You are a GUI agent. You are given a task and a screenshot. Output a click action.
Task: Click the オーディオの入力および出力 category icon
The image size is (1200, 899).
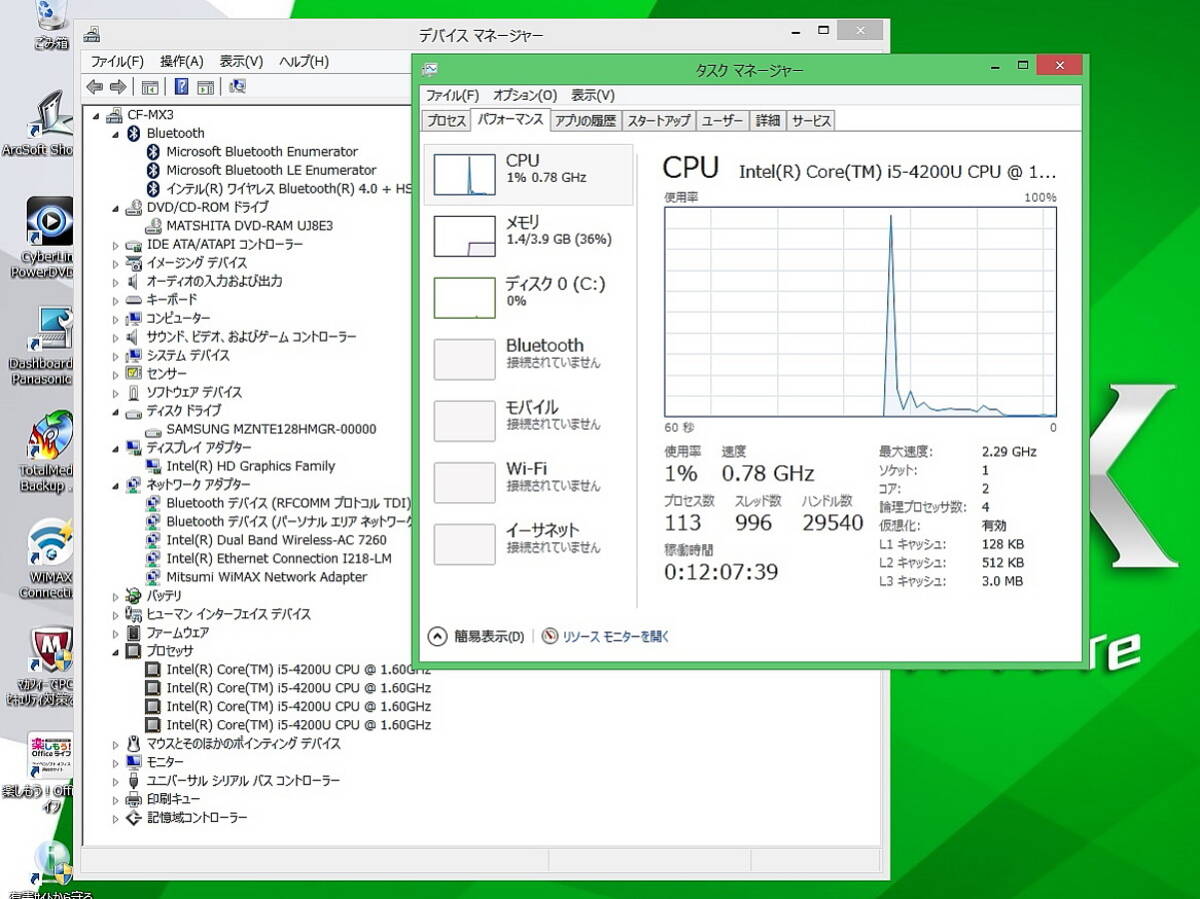134,282
